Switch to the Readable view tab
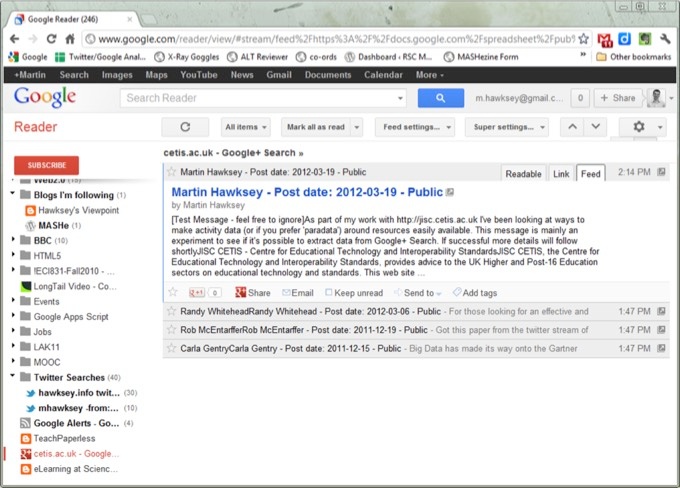Viewport: 680px width, 488px height. pyautogui.click(x=523, y=174)
